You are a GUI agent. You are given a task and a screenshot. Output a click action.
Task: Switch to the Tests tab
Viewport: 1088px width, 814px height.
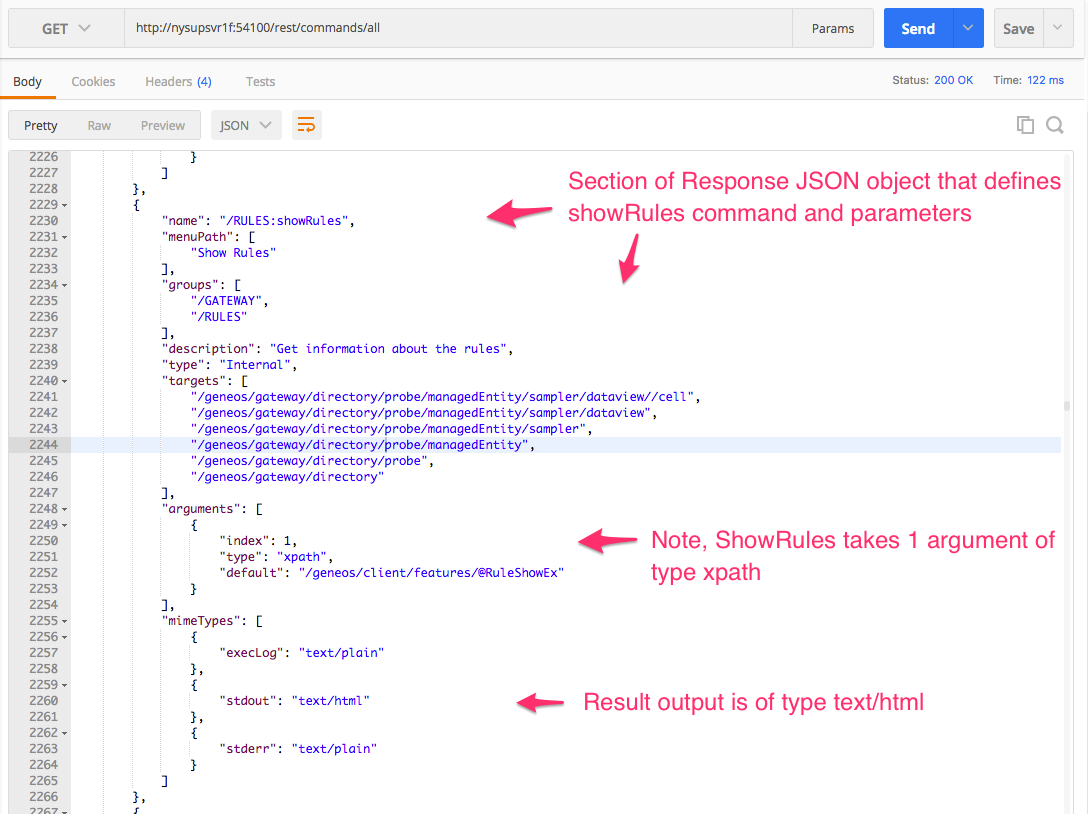point(260,81)
